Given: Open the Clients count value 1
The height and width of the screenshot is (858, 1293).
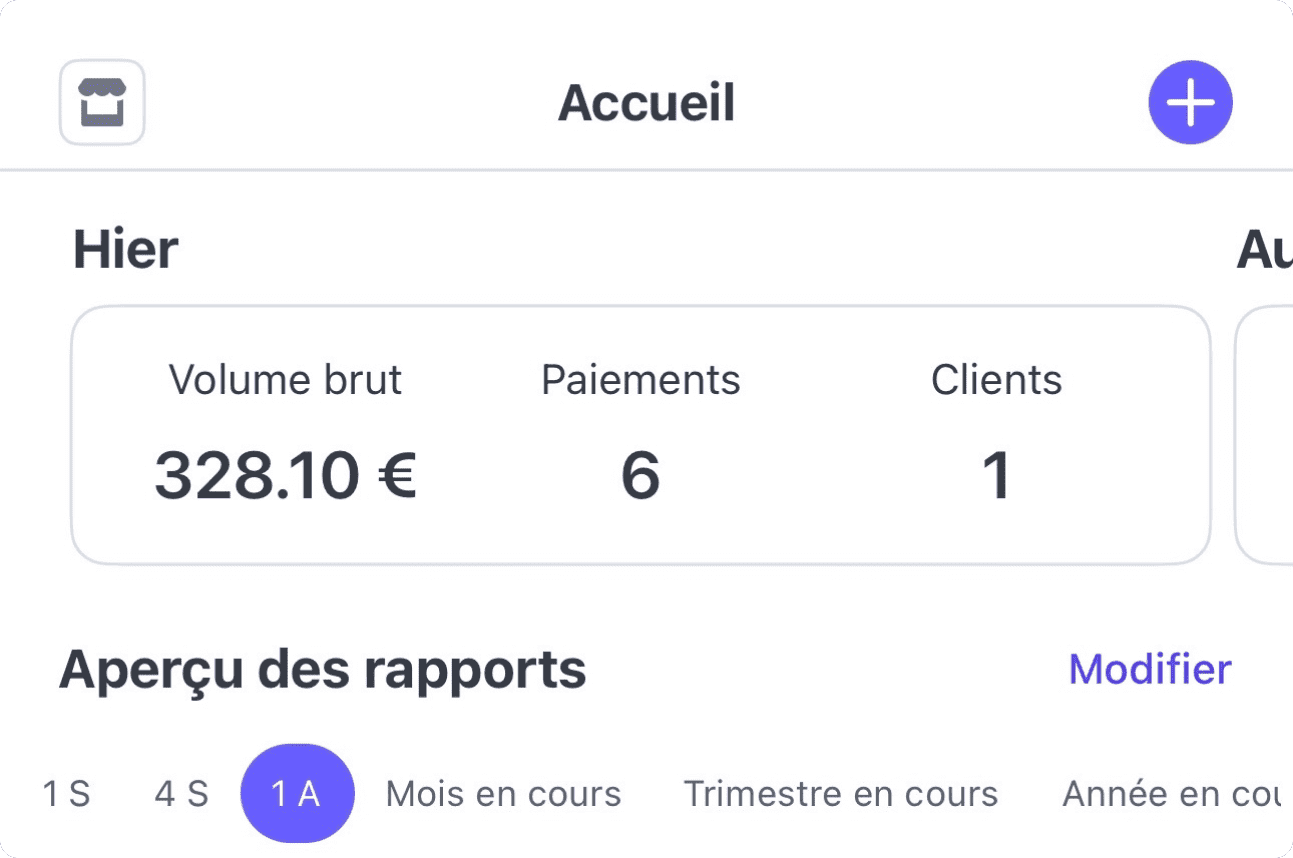Looking at the screenshot, I should tap(996, 475).
